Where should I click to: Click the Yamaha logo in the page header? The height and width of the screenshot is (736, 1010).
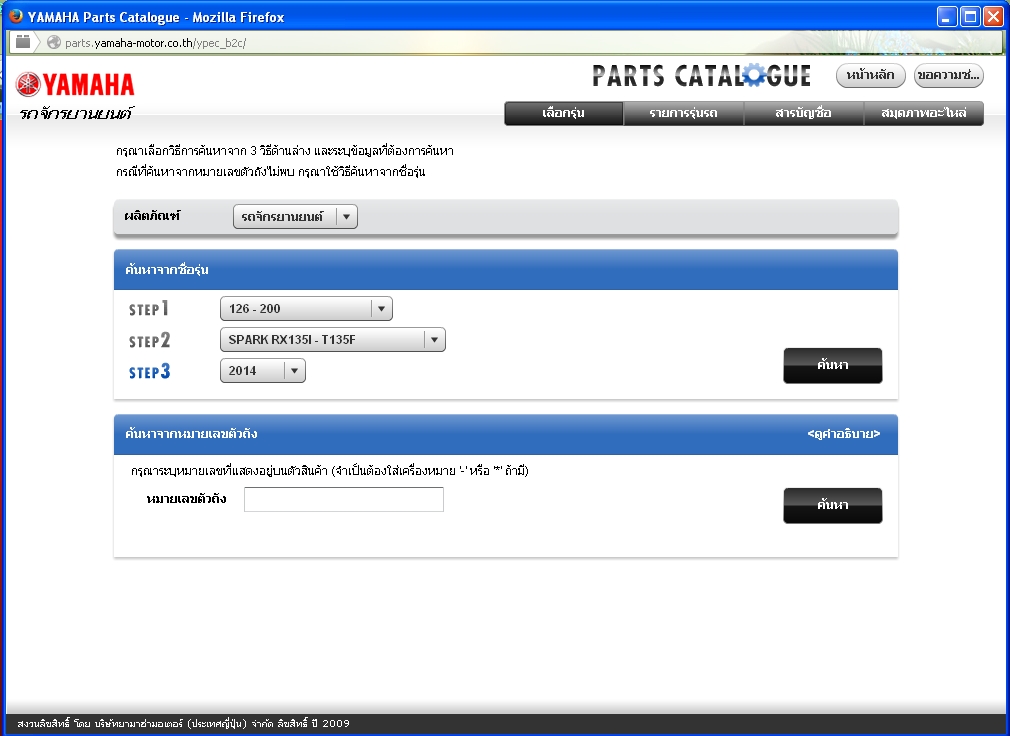click(x=75, y=84)
